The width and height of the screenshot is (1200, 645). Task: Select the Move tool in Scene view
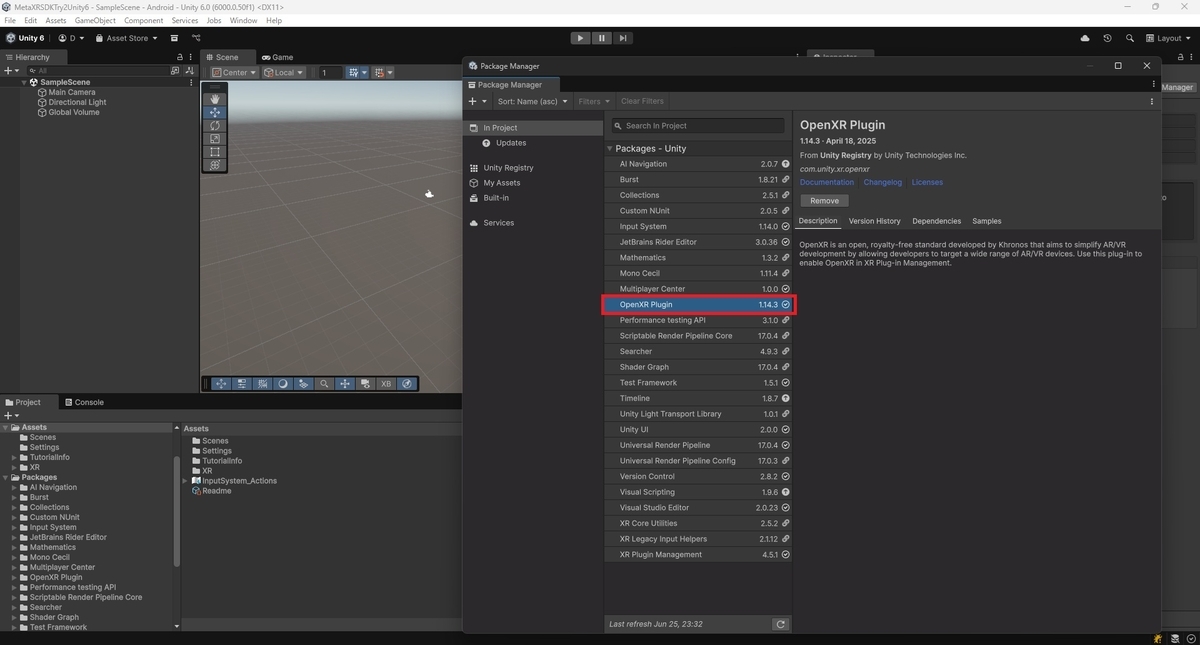point(215,113)
